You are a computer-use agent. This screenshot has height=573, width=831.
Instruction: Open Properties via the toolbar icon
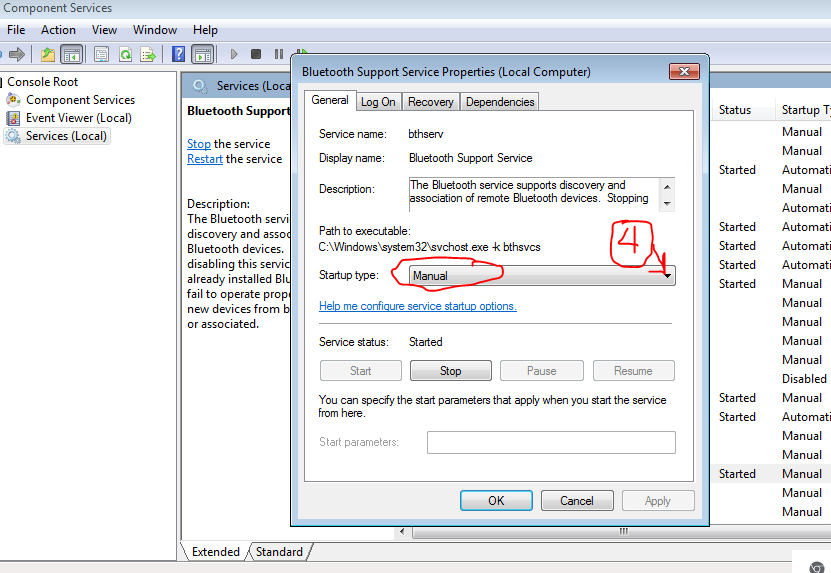click(101, 54)
